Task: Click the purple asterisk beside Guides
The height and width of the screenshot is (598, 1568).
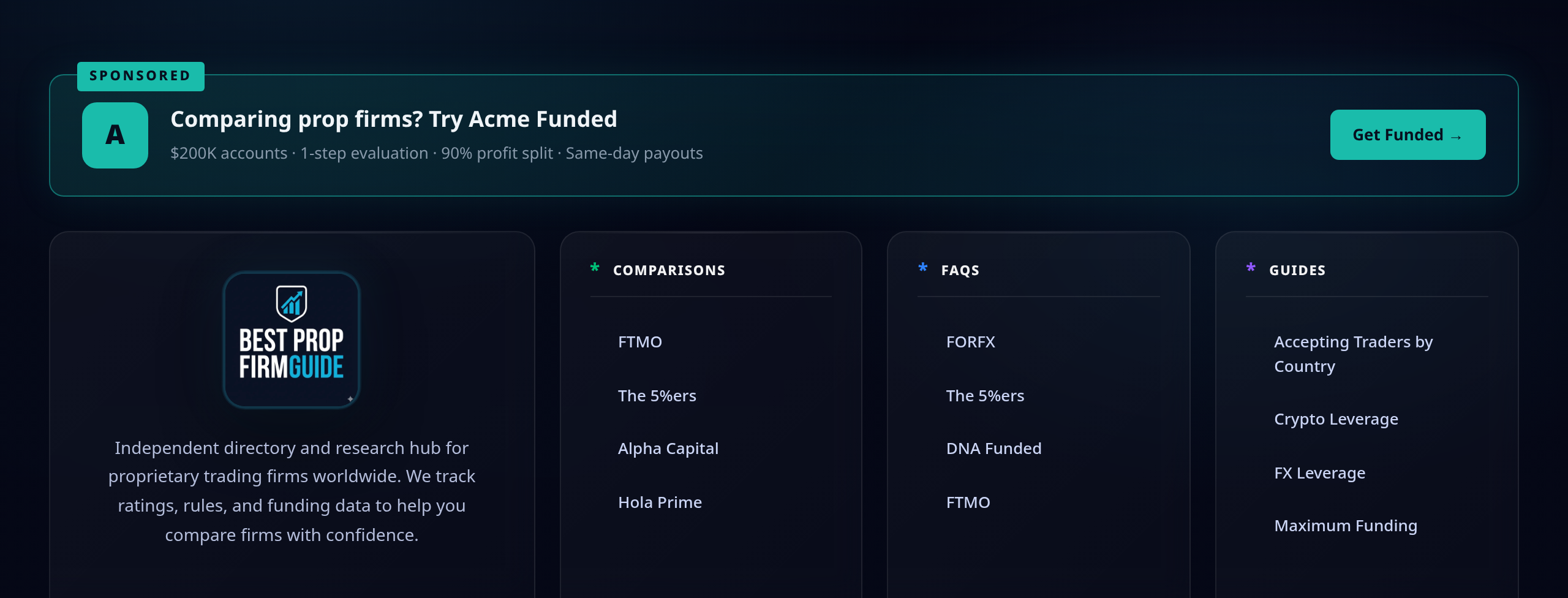Action: click(x=1251, y=268)
